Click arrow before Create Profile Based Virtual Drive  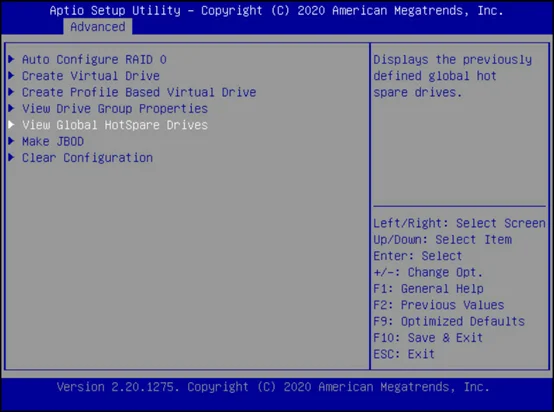(12, 92)
